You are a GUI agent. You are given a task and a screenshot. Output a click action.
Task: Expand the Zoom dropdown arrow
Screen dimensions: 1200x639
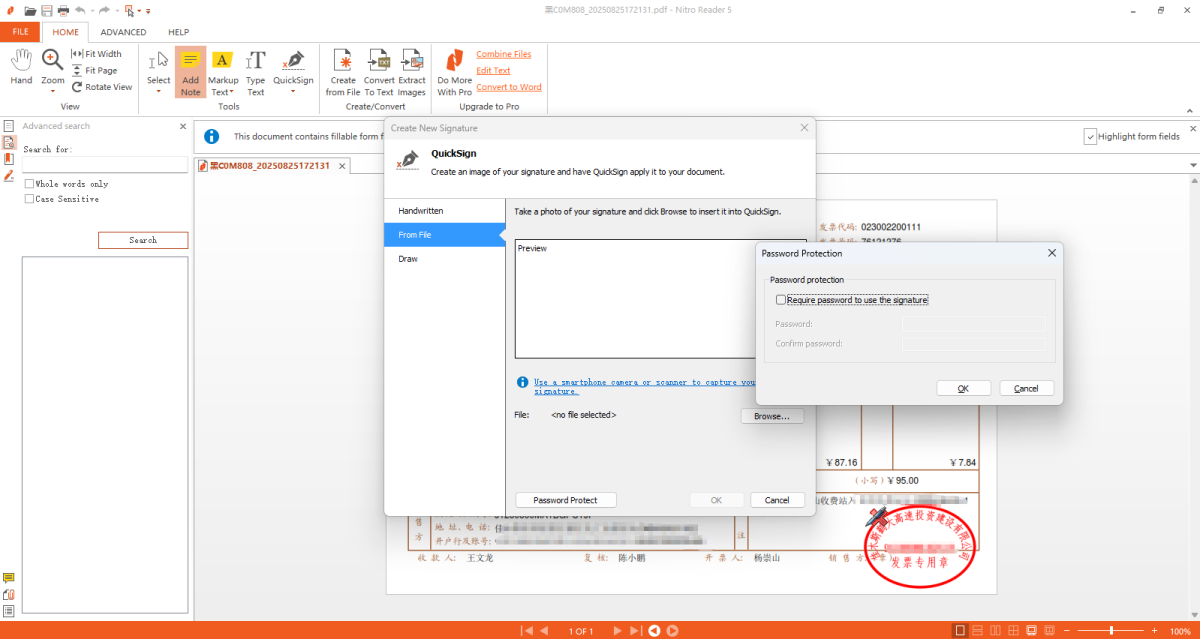point(53,92)
